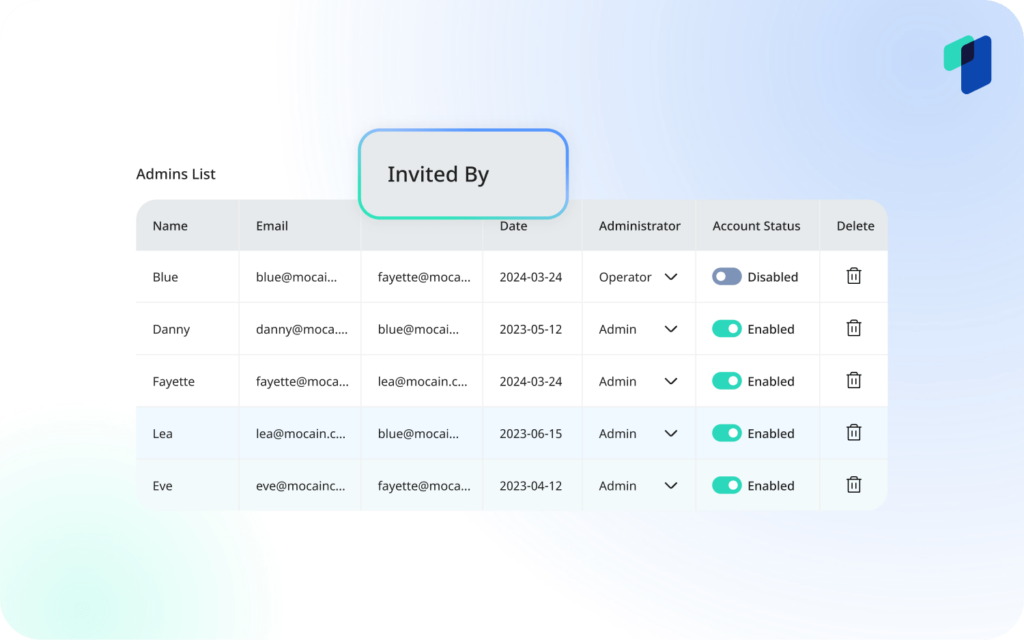Click the date 2023-05-12
The image size is (1024, 640).
tap(531, 329)
